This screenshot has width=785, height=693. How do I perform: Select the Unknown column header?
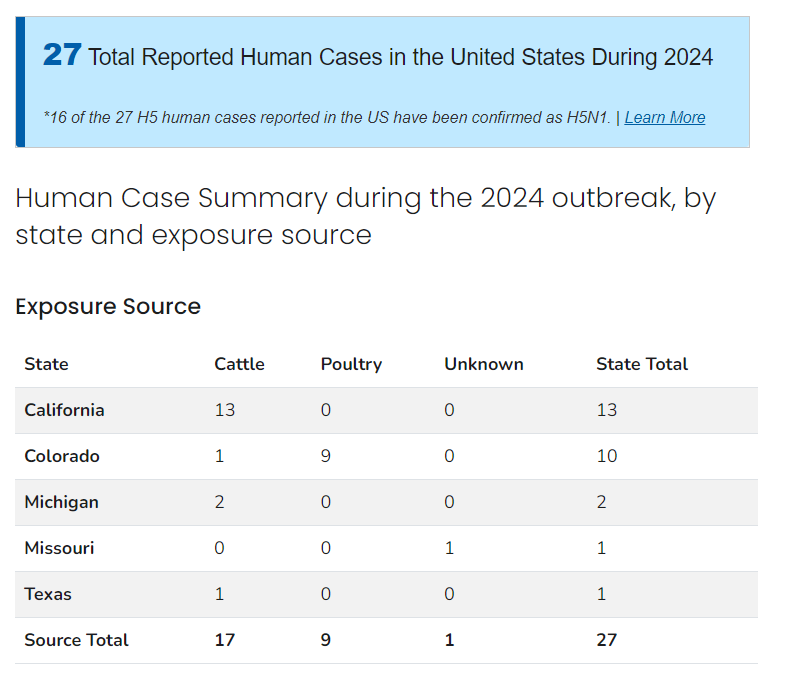click(x=483, y=364)
